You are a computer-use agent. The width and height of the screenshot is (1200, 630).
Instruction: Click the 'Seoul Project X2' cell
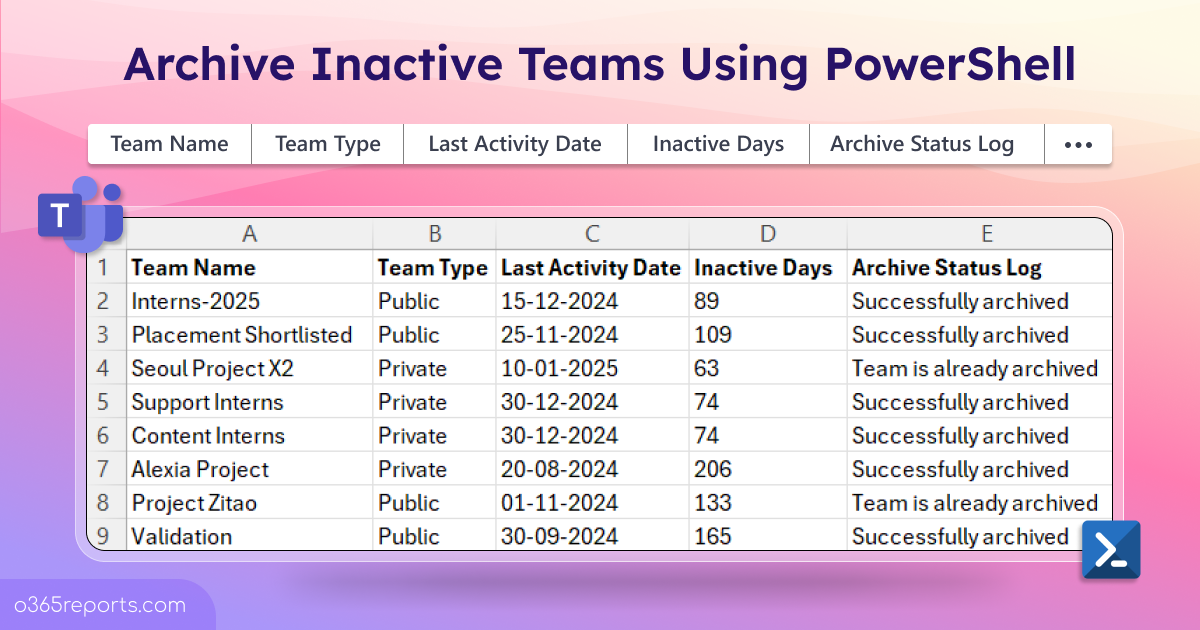tap(250, 368)
